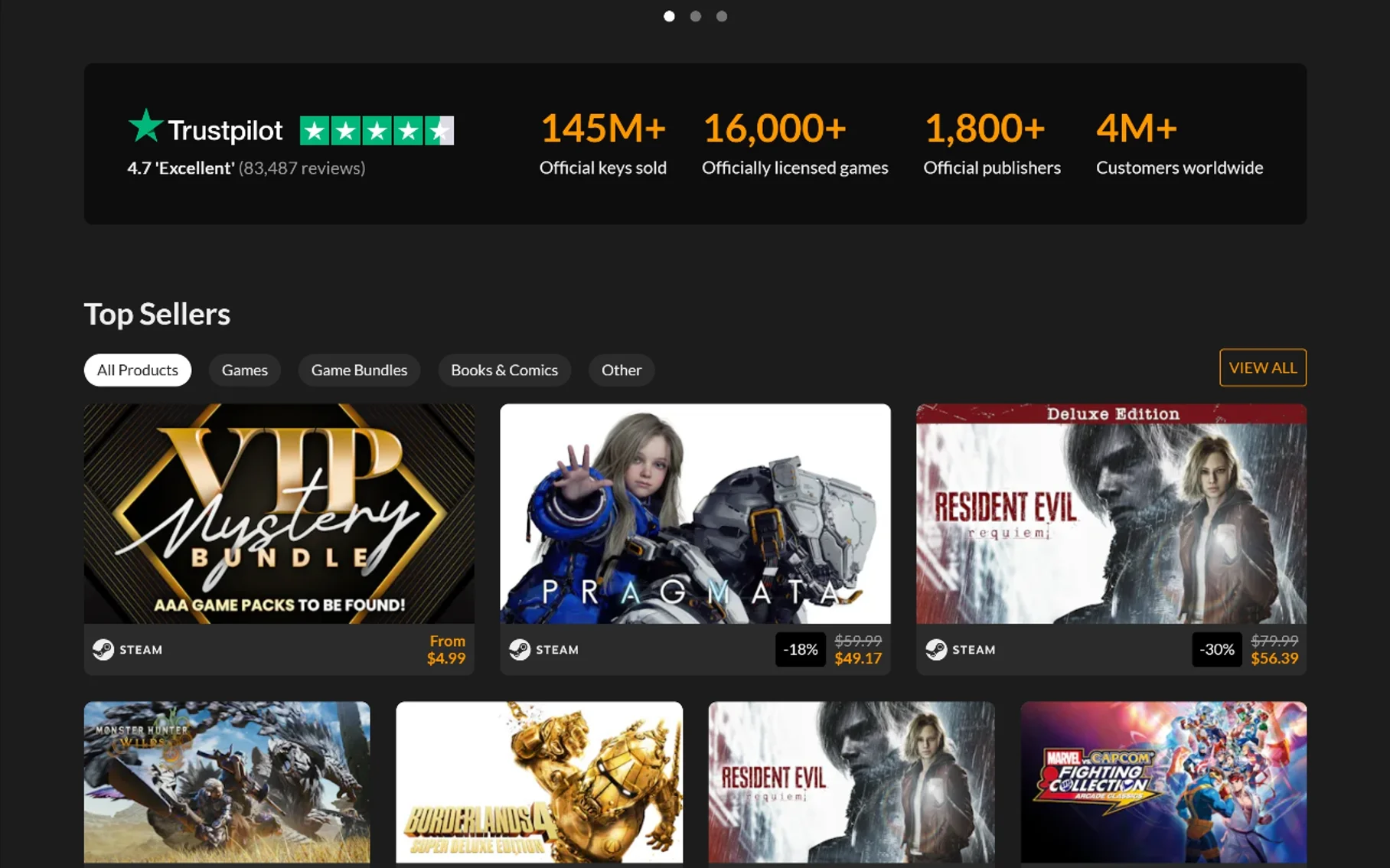The width and height of the screenshot is (1390, 868).
Task: Open the VIP Mystery Bundle thumbnail
Action: [279, 514]
